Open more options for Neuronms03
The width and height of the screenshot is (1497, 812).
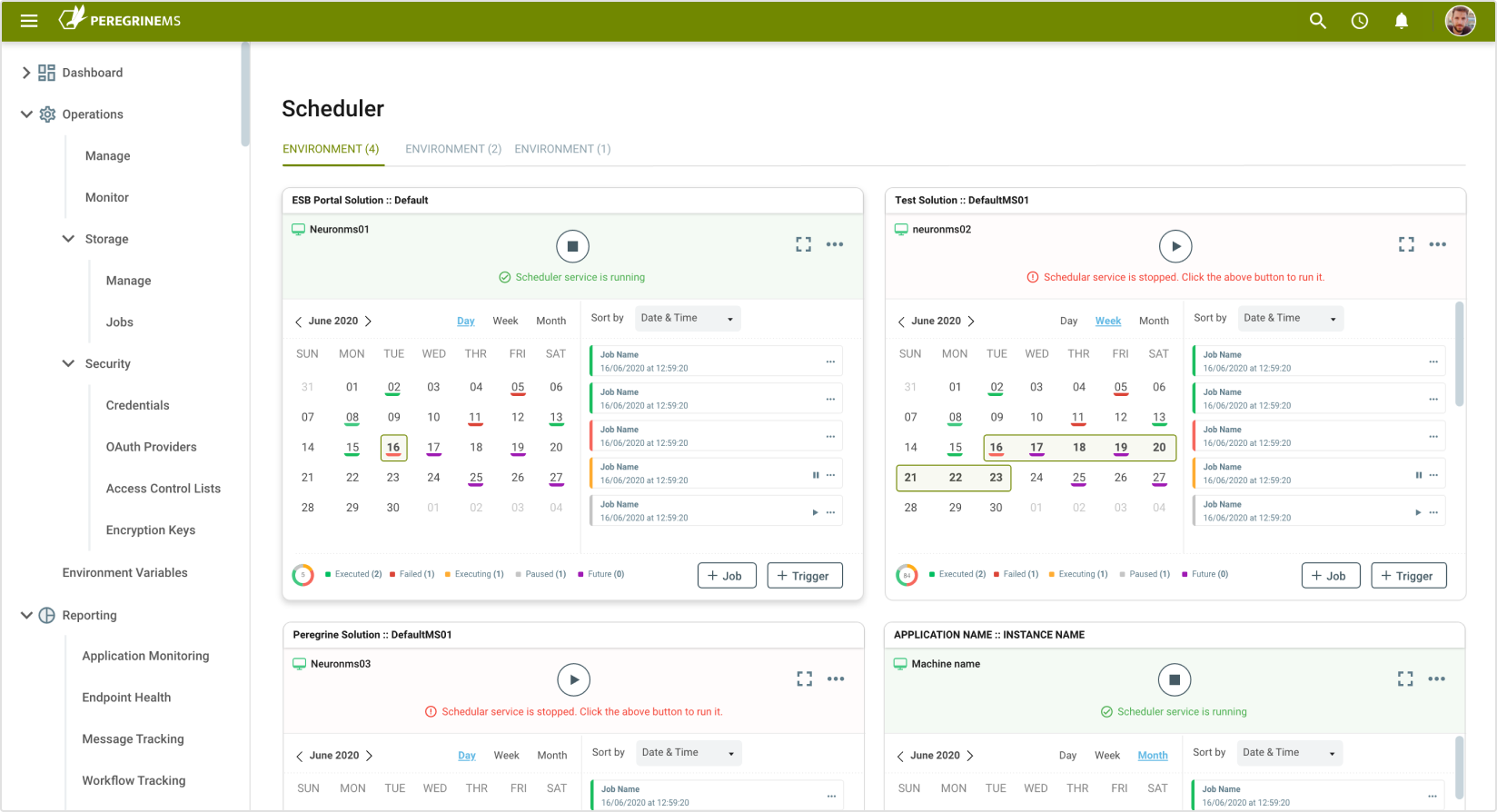(836, 678)
